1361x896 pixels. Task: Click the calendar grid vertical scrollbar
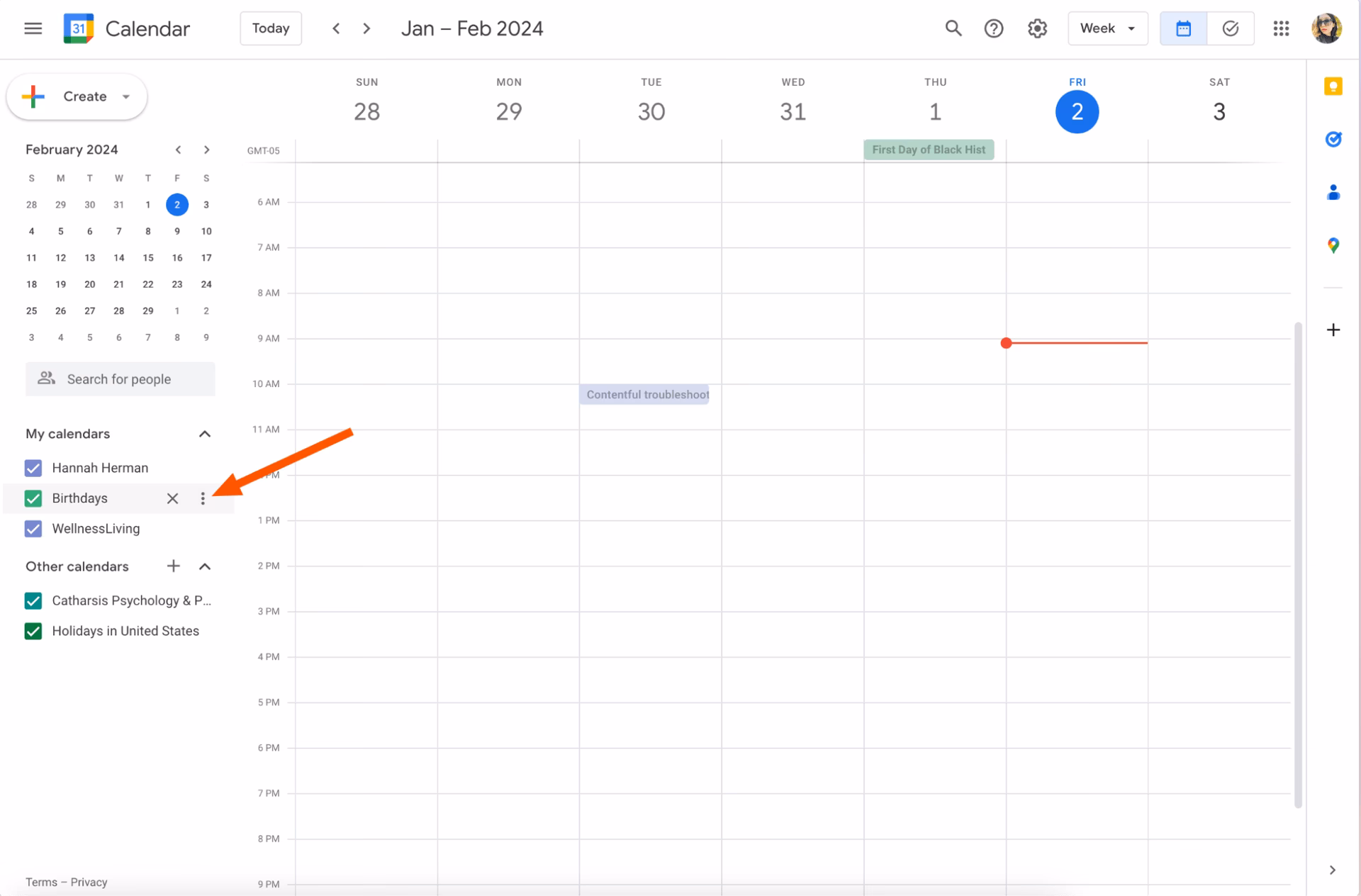[1298, 564]
